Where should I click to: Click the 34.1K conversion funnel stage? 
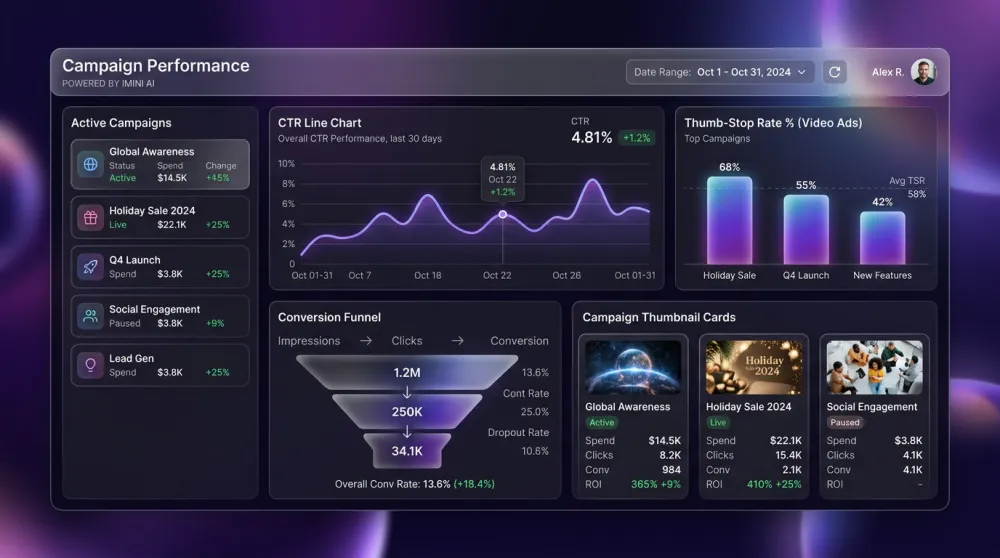point(407,451)
